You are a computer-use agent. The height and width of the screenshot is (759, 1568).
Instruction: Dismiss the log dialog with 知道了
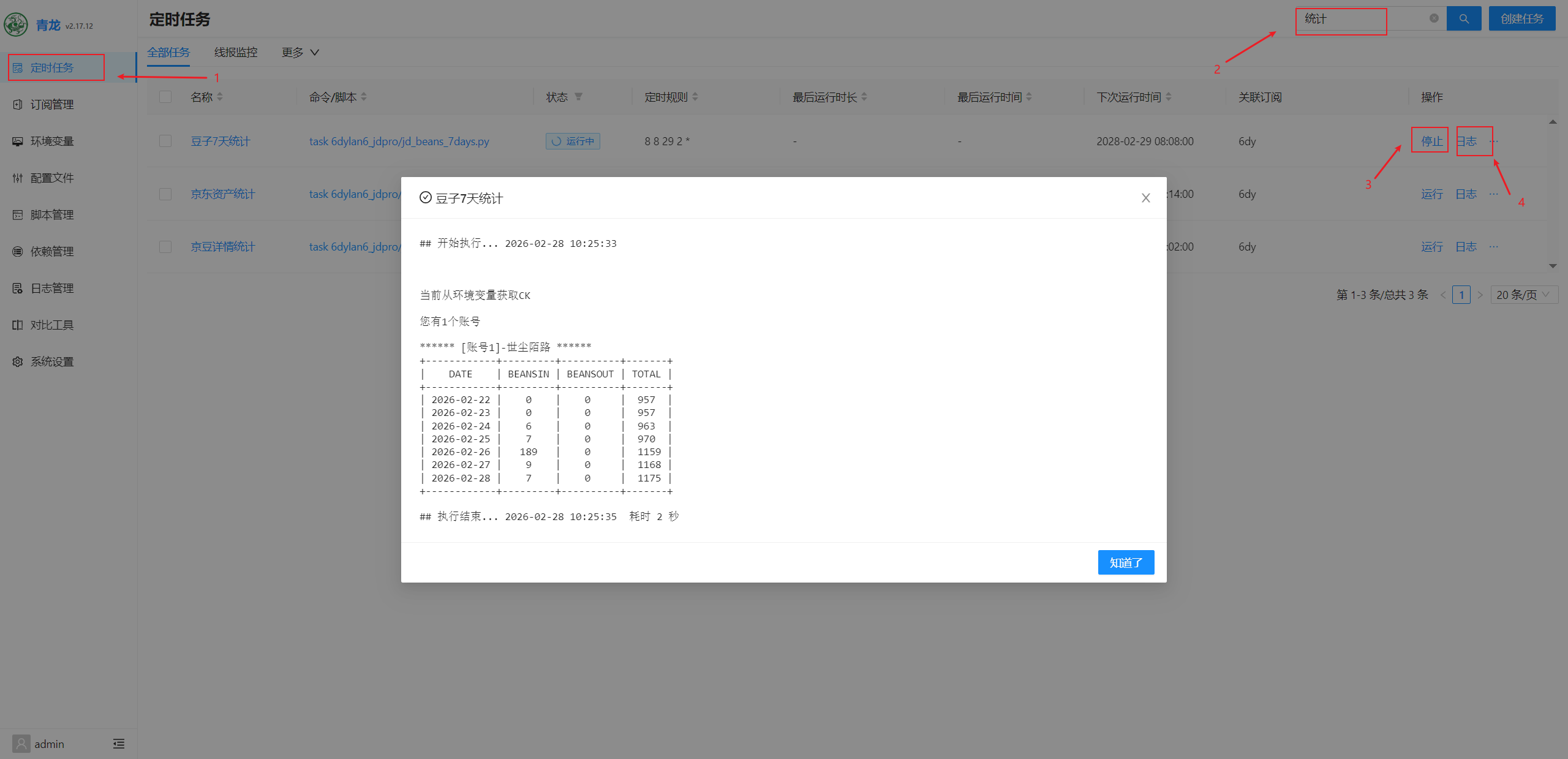pos(1126,562)
